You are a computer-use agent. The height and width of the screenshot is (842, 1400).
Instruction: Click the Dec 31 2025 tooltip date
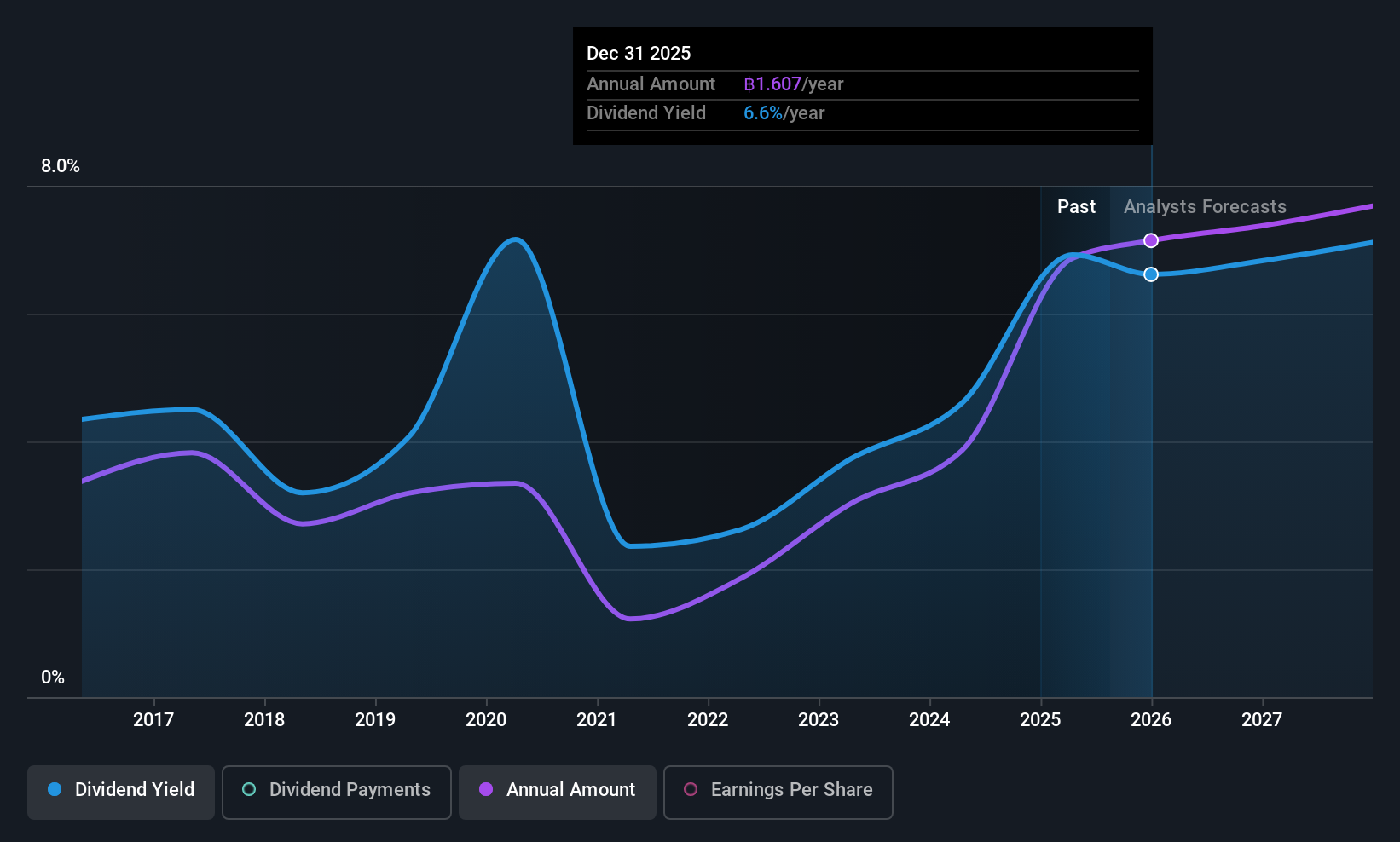(639, 53)
